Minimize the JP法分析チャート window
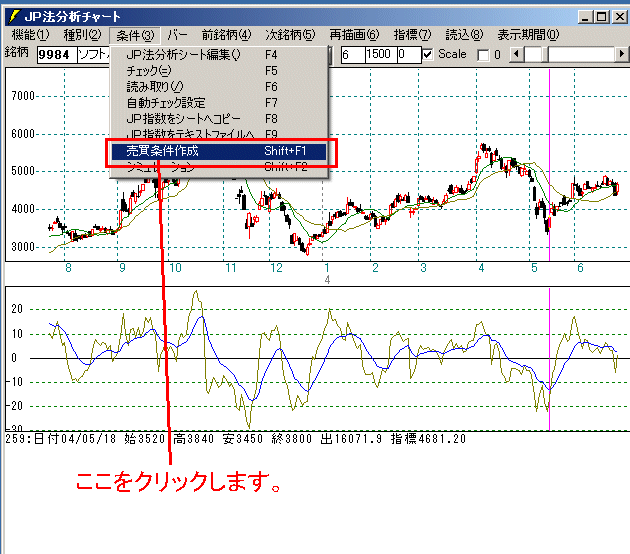 (x=585, y=17)
